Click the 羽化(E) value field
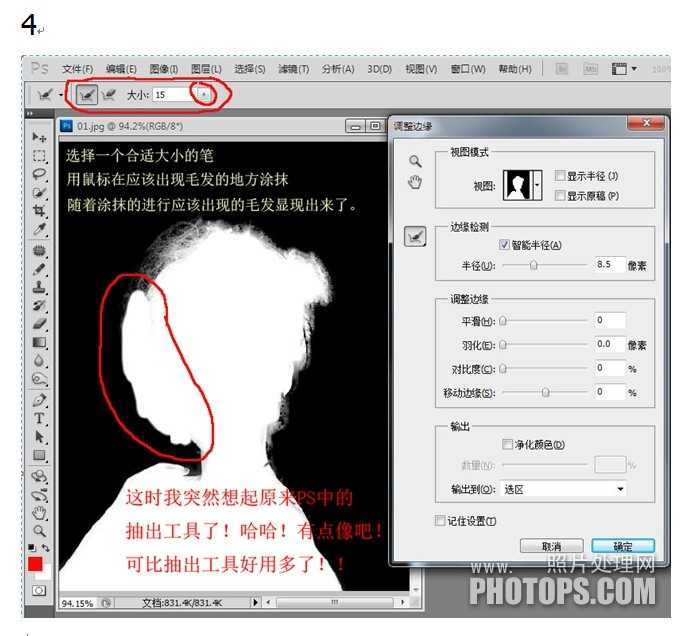684x636 pixels. (609, 344)
